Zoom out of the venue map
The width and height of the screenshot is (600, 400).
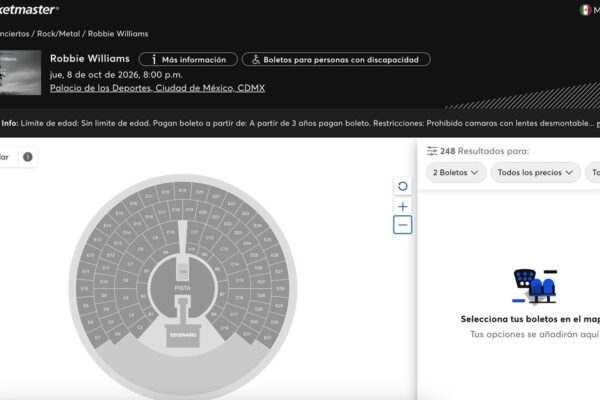pyautogui.click(x=402, y=225)
